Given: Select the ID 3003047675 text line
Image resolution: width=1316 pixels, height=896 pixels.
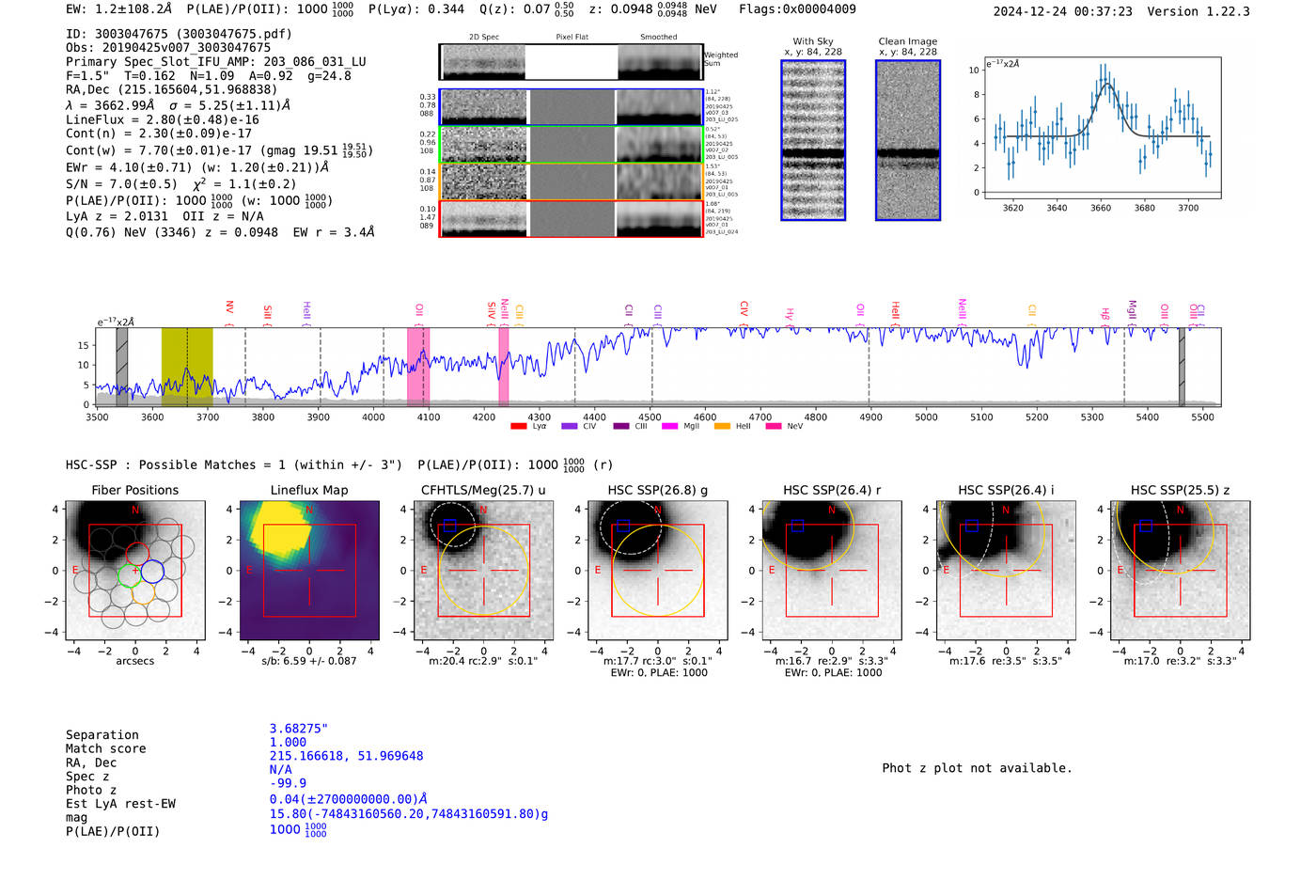Looking at the screenshot, I should (180, 34).
